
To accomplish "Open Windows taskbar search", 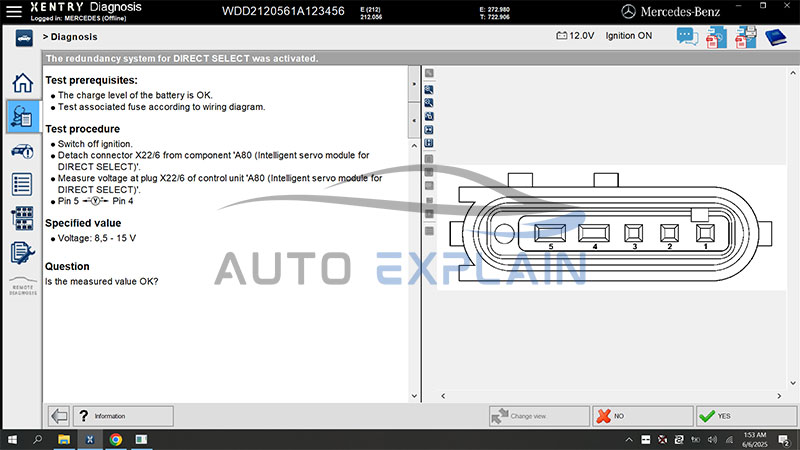I will [38, 439].
